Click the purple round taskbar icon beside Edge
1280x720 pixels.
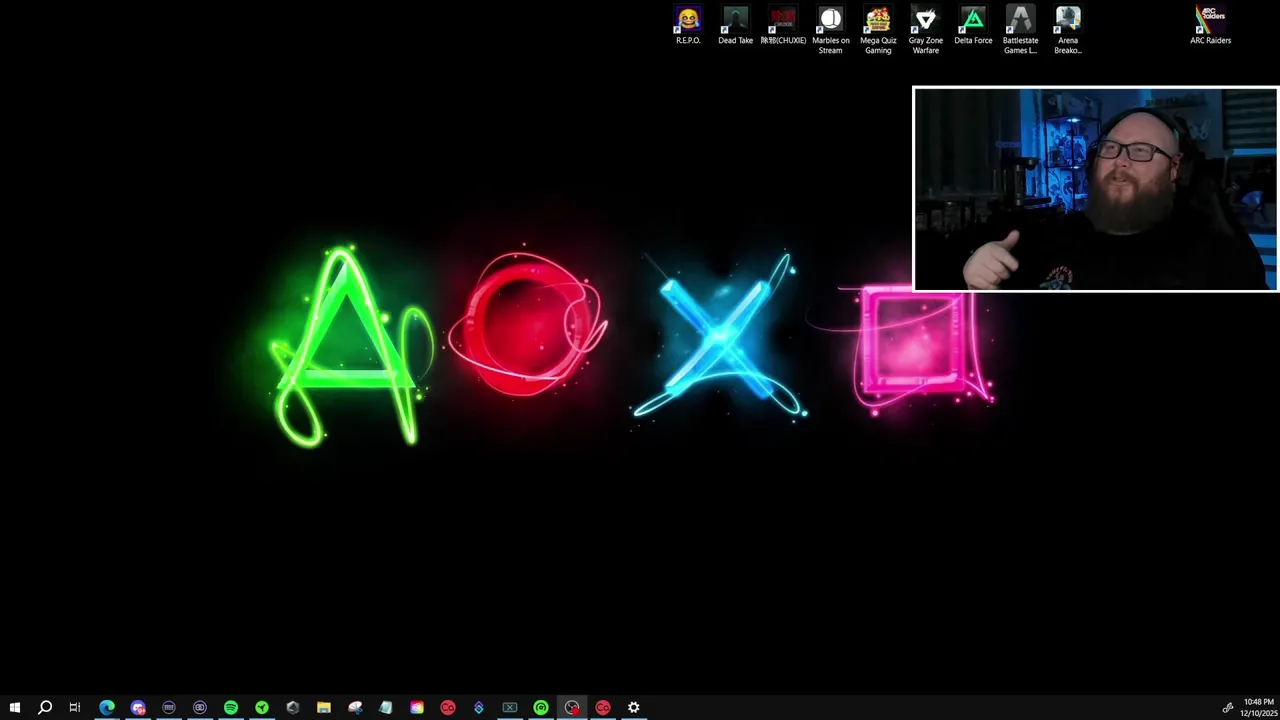pos(138,707)
